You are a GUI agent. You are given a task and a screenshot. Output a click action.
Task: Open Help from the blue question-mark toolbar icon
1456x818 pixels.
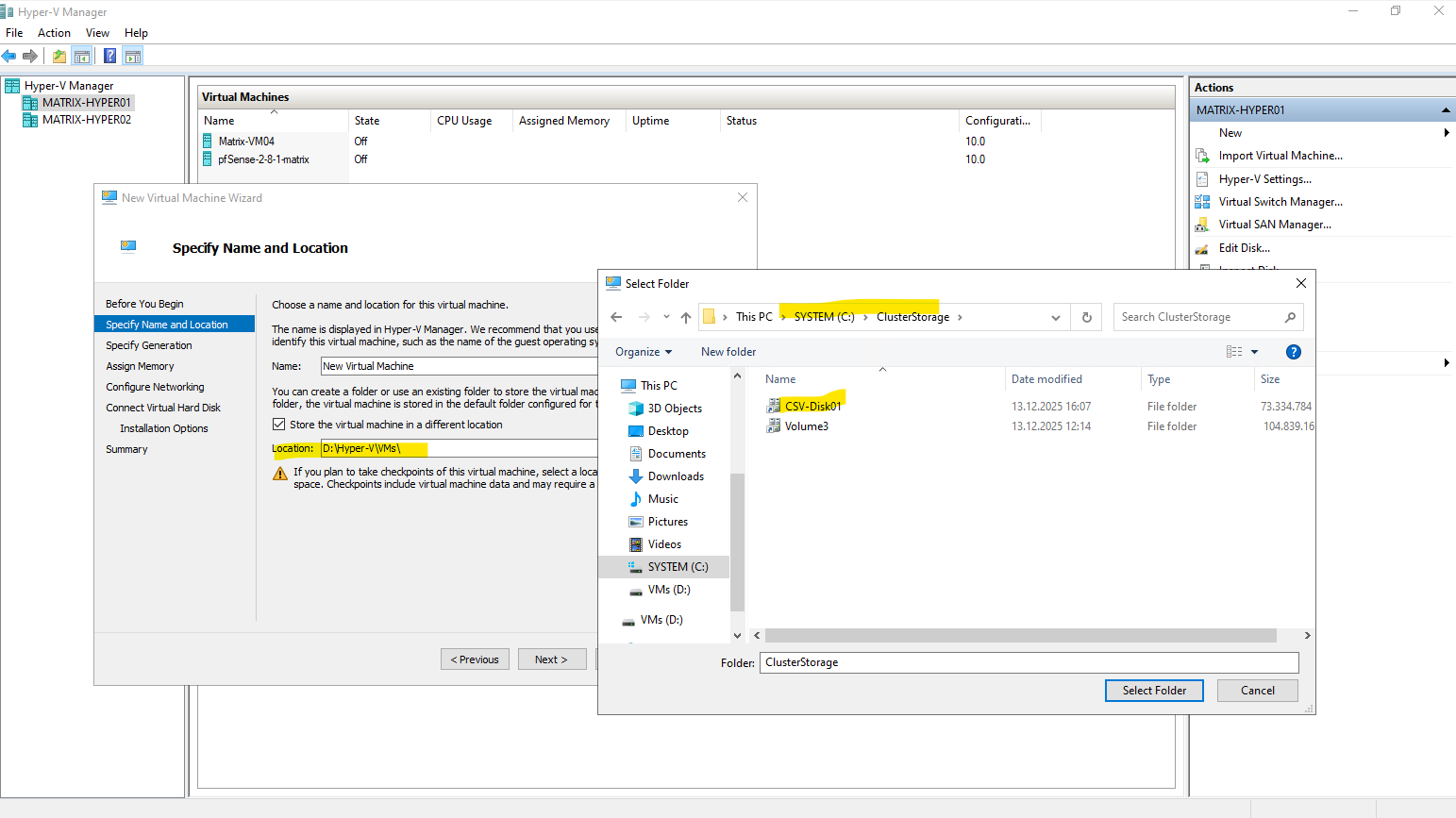110,57
